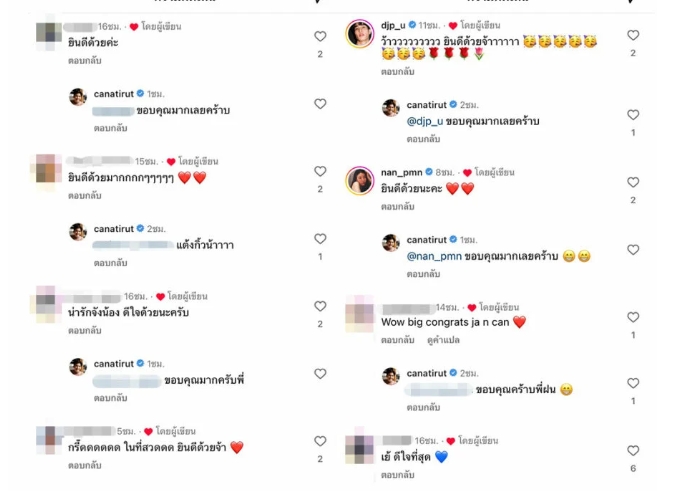Open canatirut username in ขอบคุณคร้าบพี่ฝน reply
Screen dimensions: 678x491
426,373
